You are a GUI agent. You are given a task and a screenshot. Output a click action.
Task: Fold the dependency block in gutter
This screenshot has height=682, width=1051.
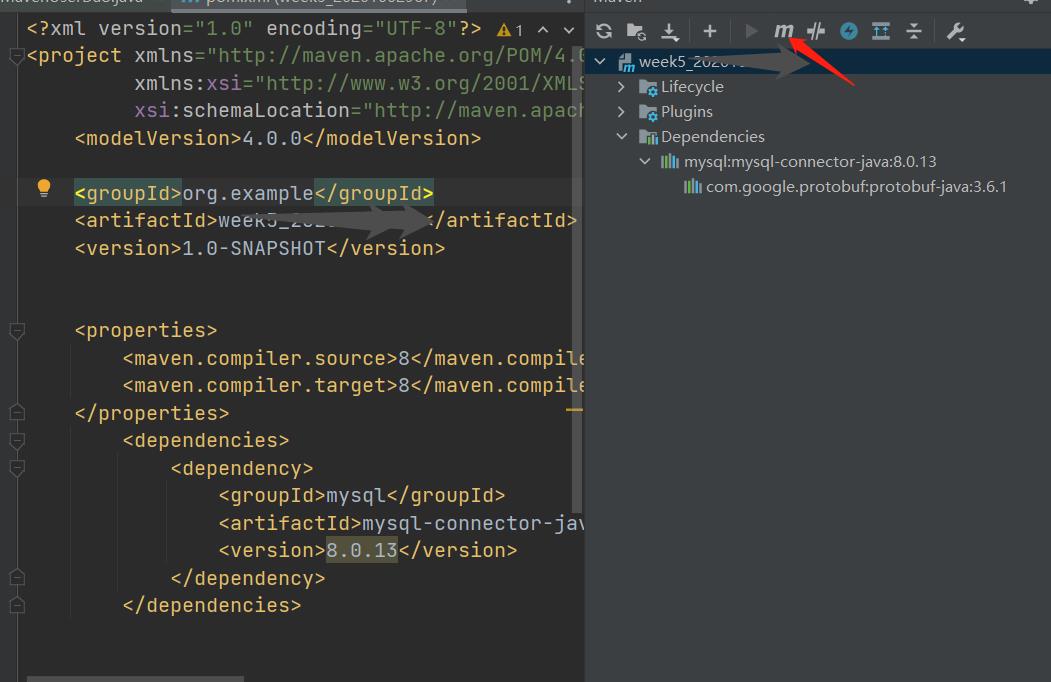coord(17,468)
